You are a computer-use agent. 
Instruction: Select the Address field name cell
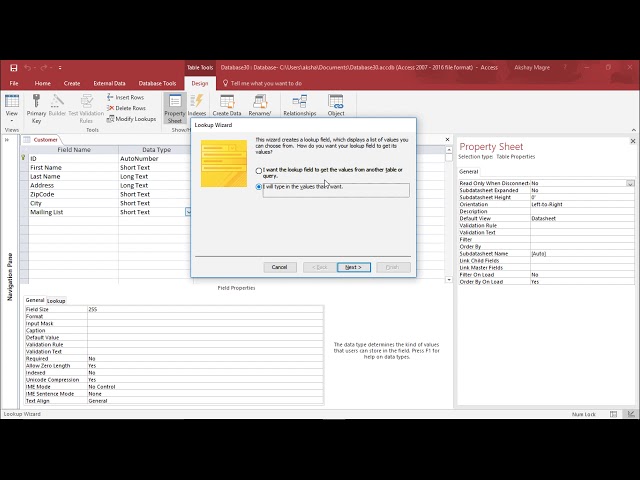click(x=73, y=185)
